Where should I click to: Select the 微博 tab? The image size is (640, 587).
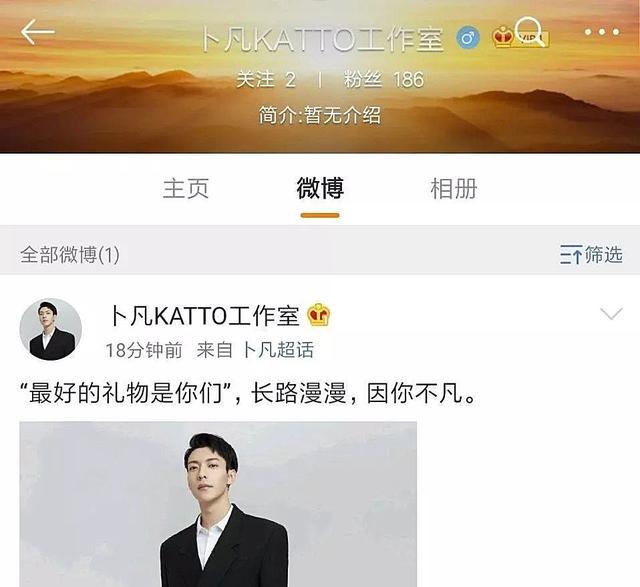(x=320, y=189)
